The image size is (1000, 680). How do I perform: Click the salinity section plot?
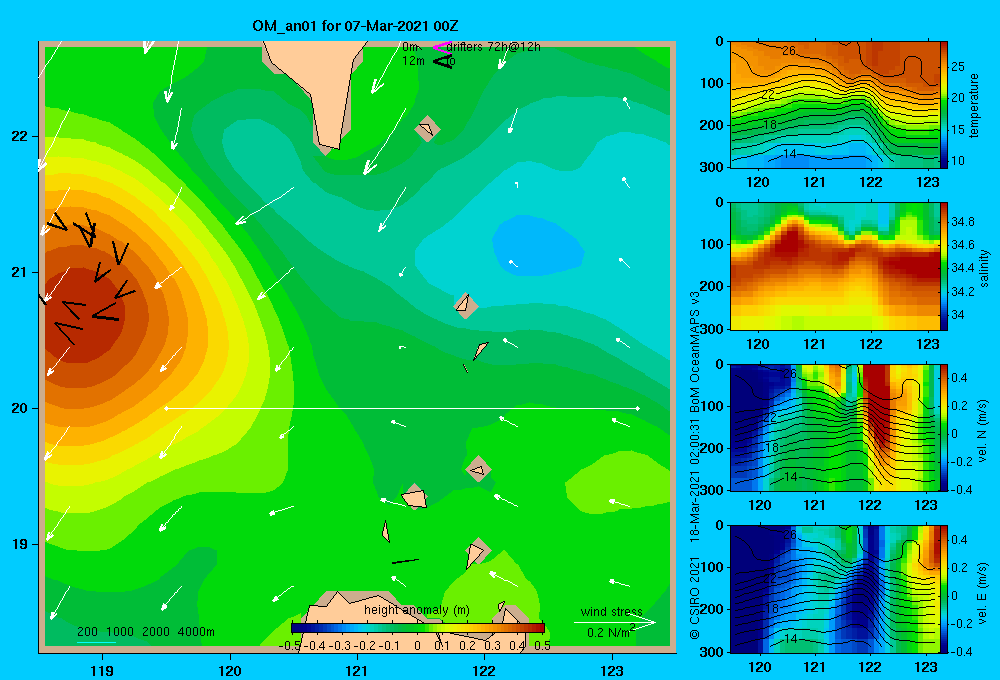835,266
